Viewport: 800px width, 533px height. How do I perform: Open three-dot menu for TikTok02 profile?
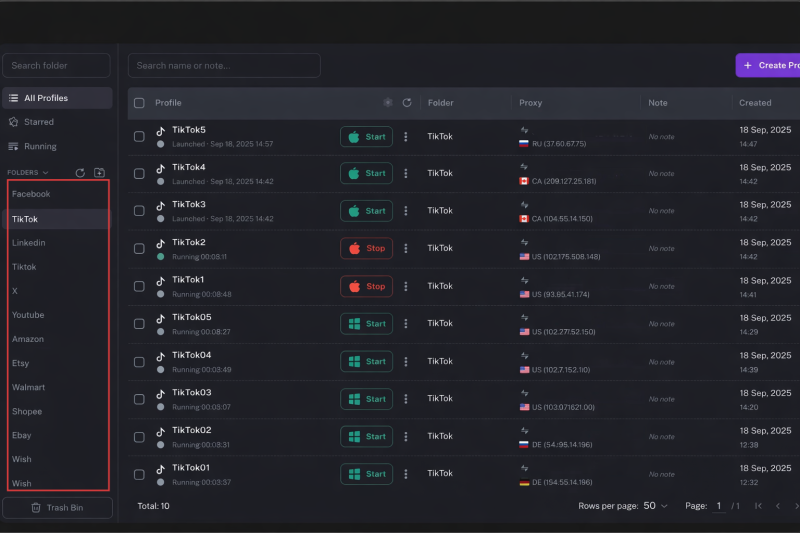point(406,437)
